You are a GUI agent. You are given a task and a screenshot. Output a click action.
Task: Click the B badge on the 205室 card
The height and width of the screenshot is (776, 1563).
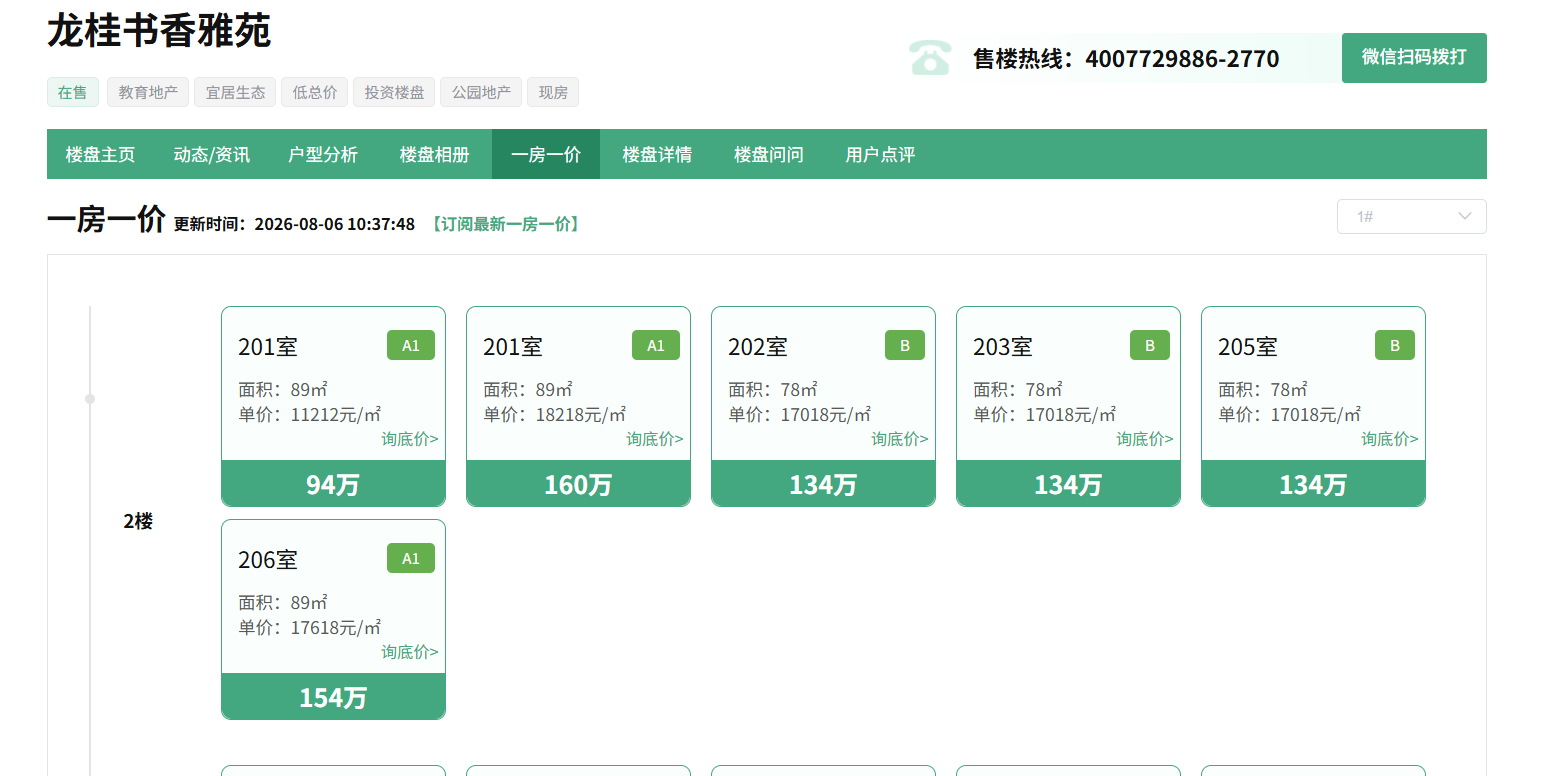(x=1395, y=345)
